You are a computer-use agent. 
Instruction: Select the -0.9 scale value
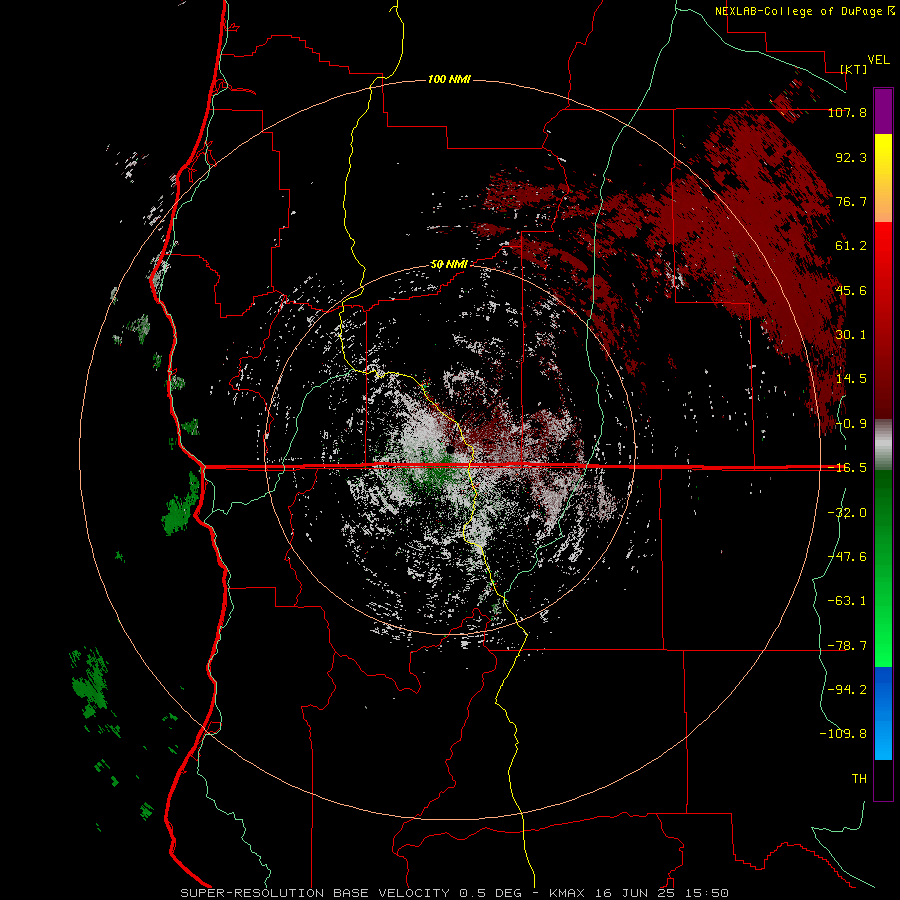pyautogui.click(x=851, y=424)
